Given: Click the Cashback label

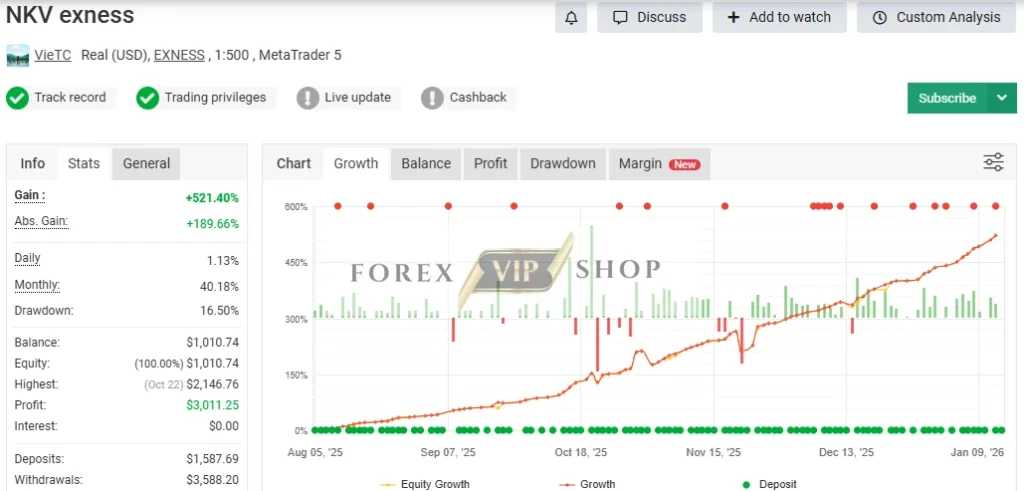Looking at the screenshot, I should coord(478,98).
